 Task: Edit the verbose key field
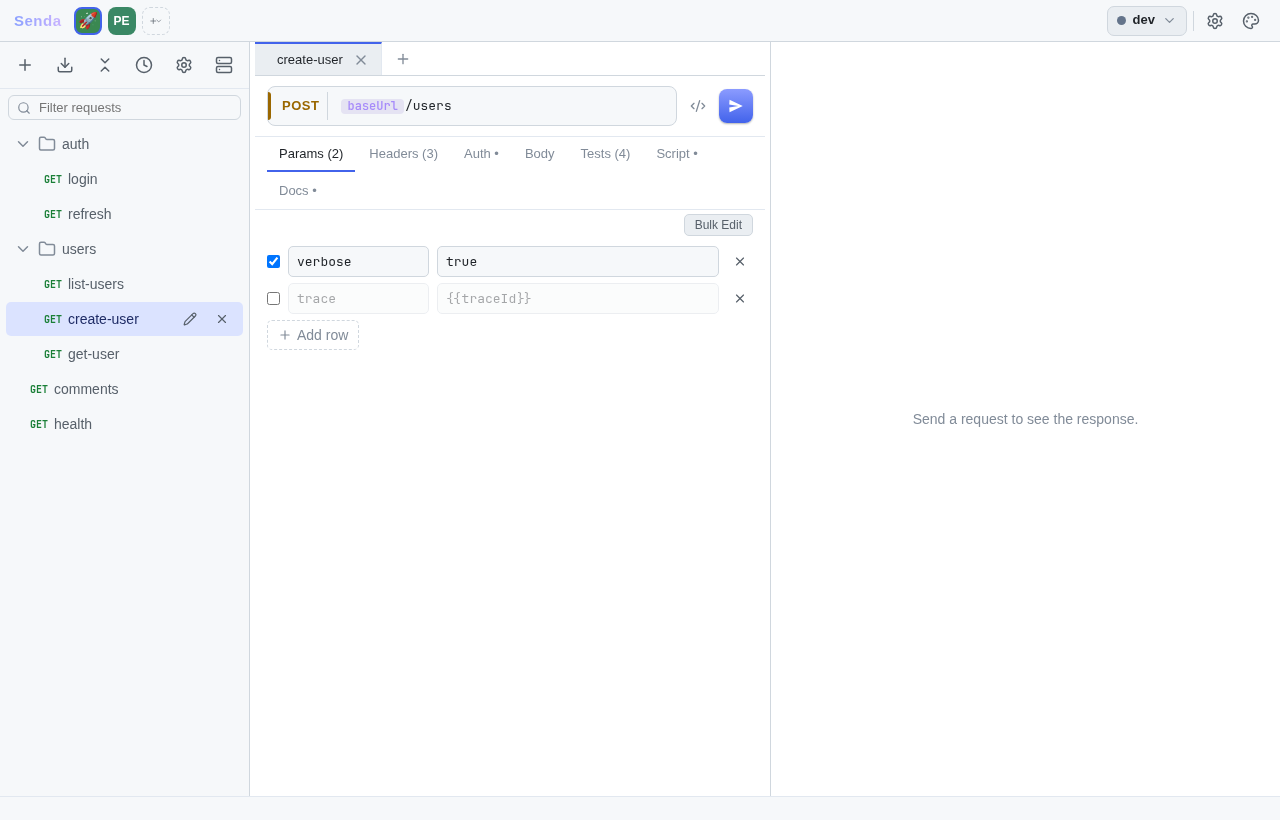[358, 262]
